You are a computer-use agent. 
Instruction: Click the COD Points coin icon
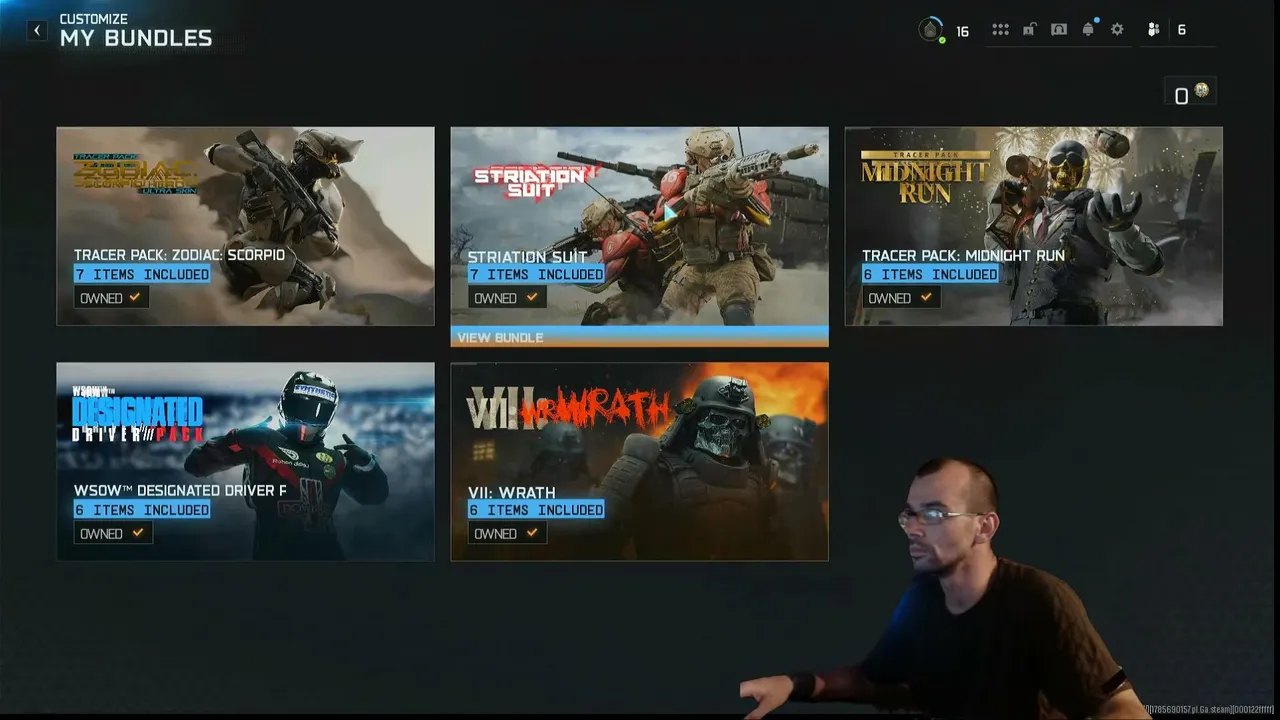(1202, 91)
